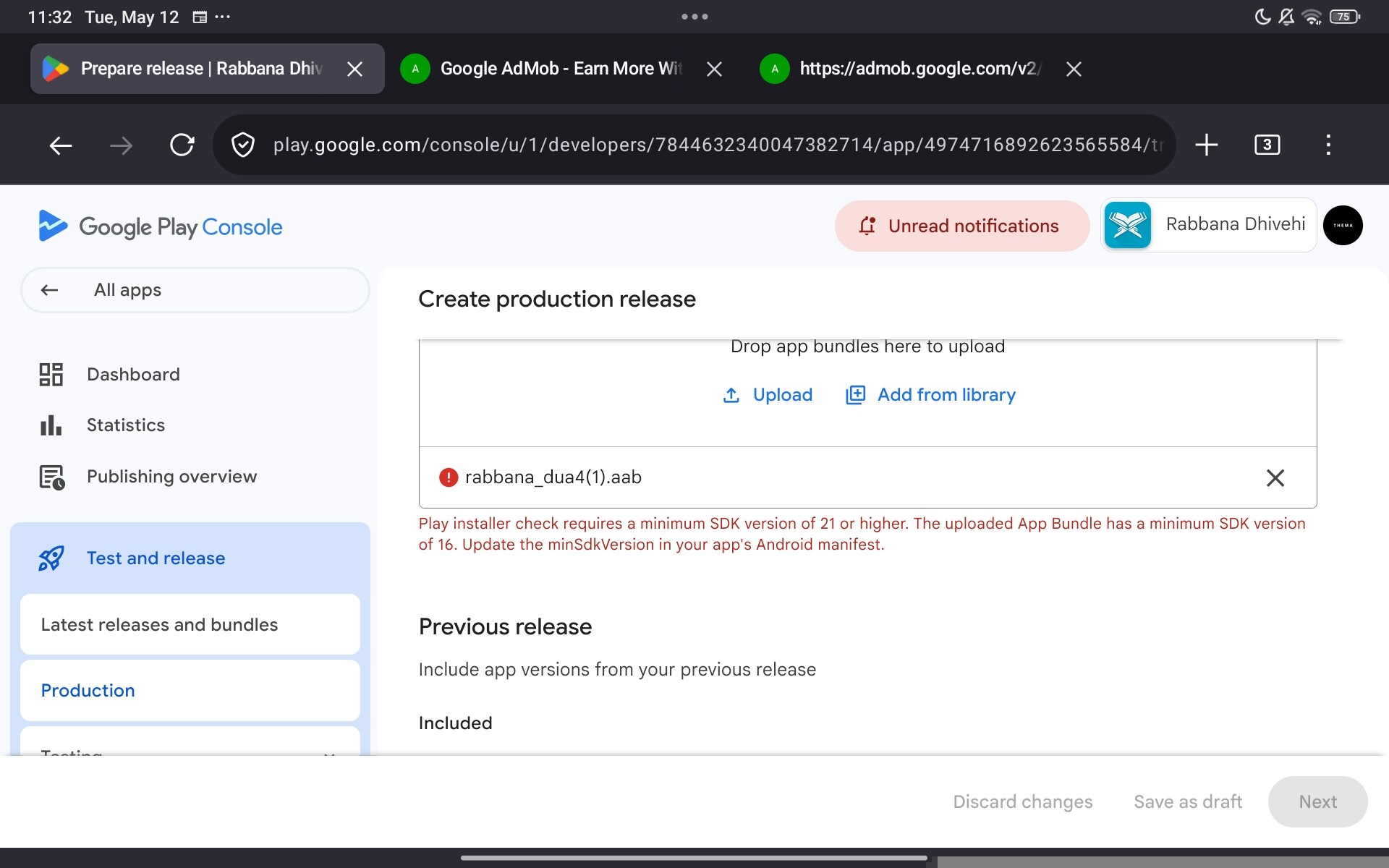The height and width of the screenshot is (868, 1389).
Task: Click Save as draft
Action: point(1188,801)
